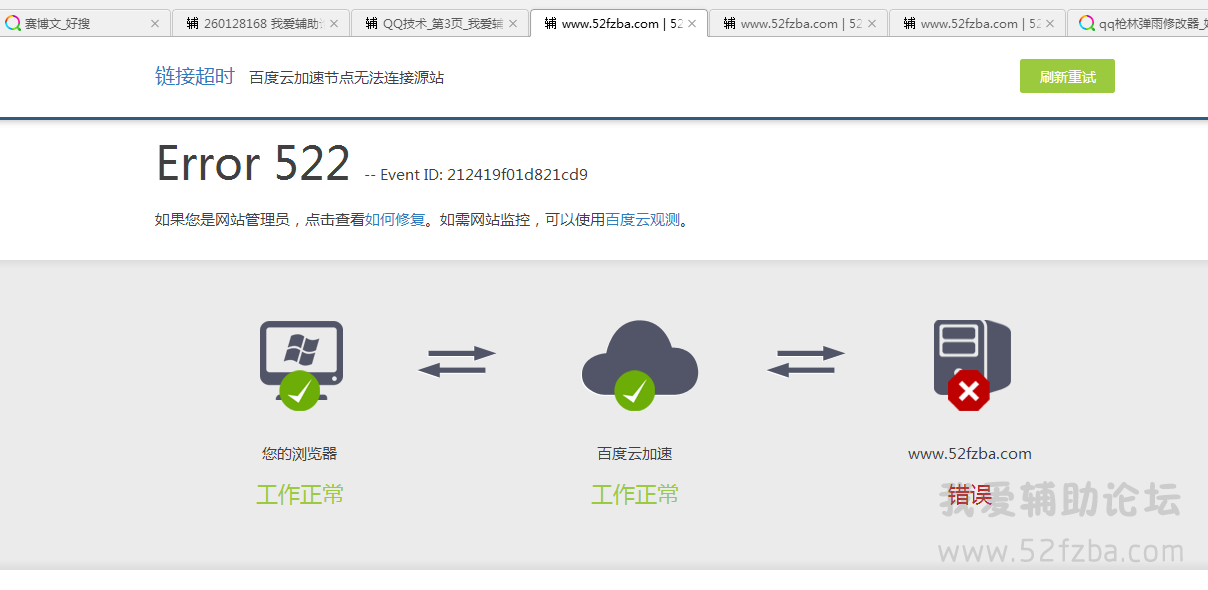1208x590 pixels.
Task: Click the favicon of the 赛博文_好搜 tab
Action: pyautogui.click(x=13, y=23)
